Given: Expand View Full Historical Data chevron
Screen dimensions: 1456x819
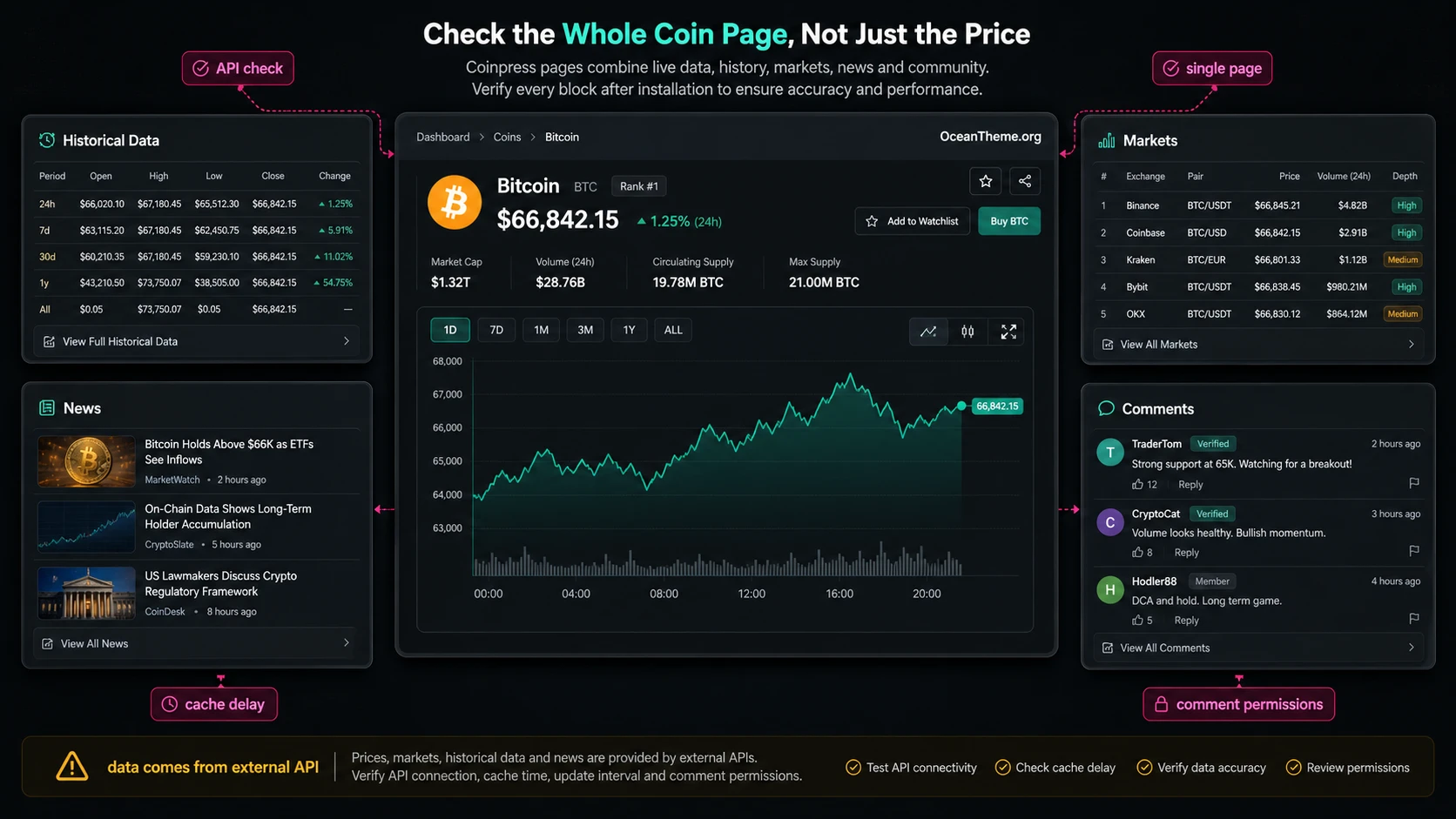Looking at the screenshot, I should point(347,341).
